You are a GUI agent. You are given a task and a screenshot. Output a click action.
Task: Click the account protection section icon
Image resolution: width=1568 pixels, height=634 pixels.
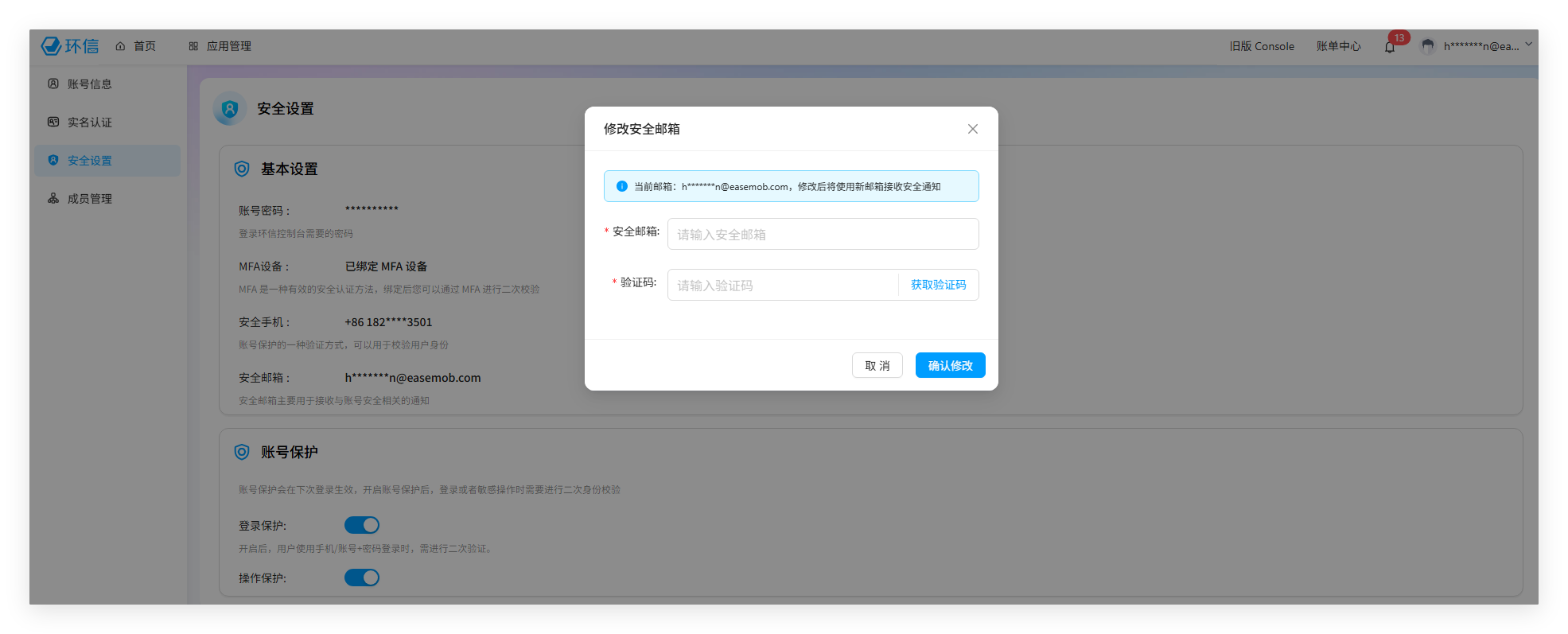tap(242, 452)
